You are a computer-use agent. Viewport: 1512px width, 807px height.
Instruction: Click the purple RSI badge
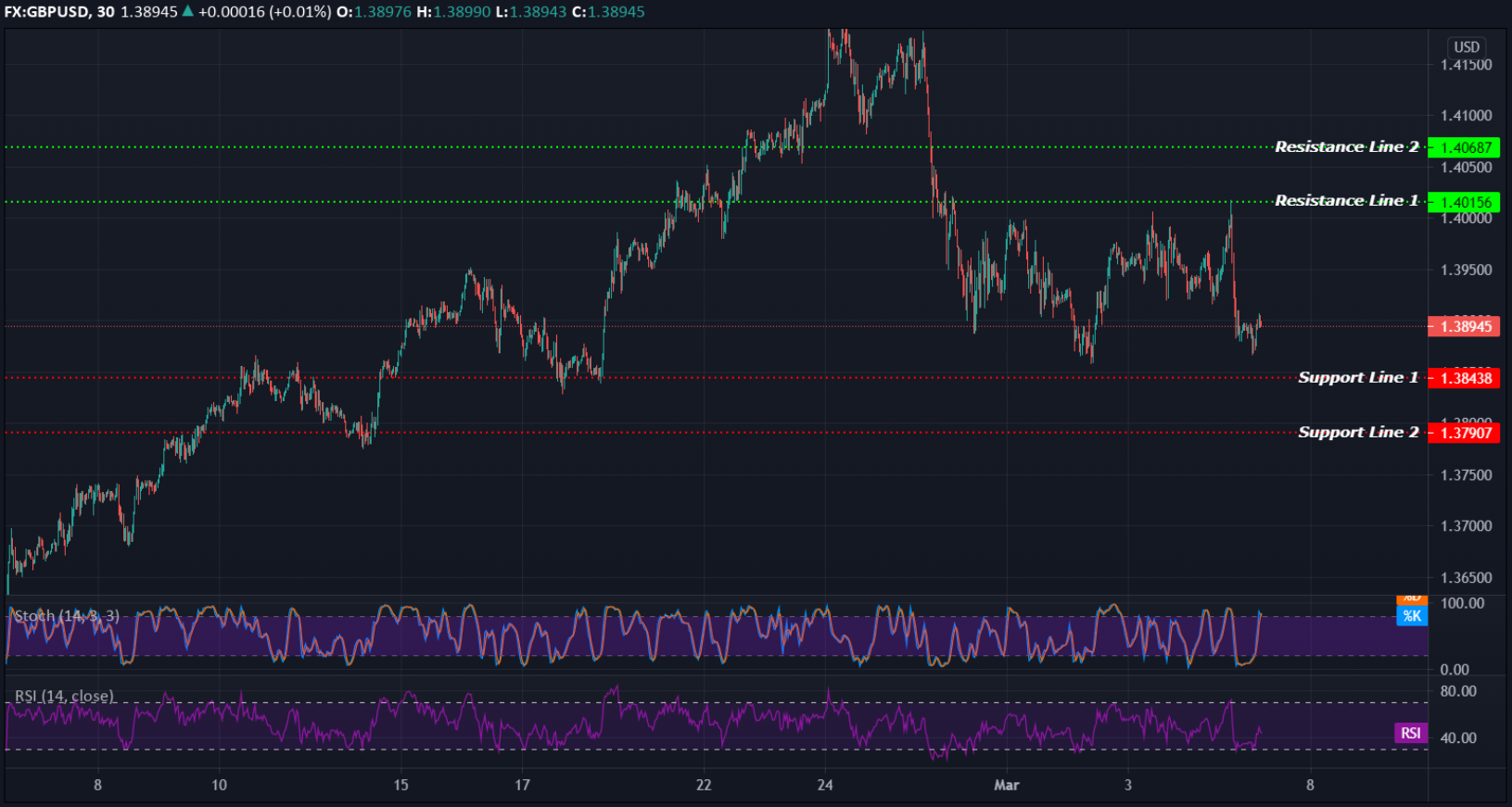(1411, 733)
